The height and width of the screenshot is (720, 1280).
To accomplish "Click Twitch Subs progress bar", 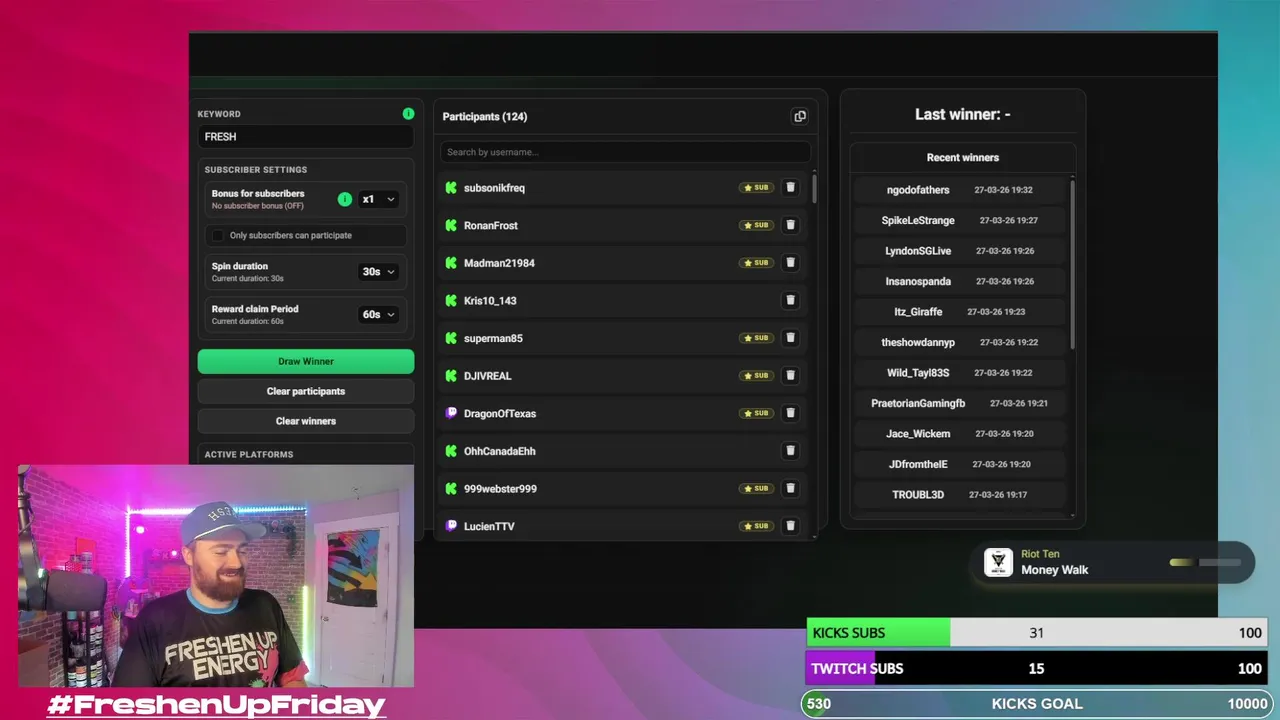I will click(1036, 669).
